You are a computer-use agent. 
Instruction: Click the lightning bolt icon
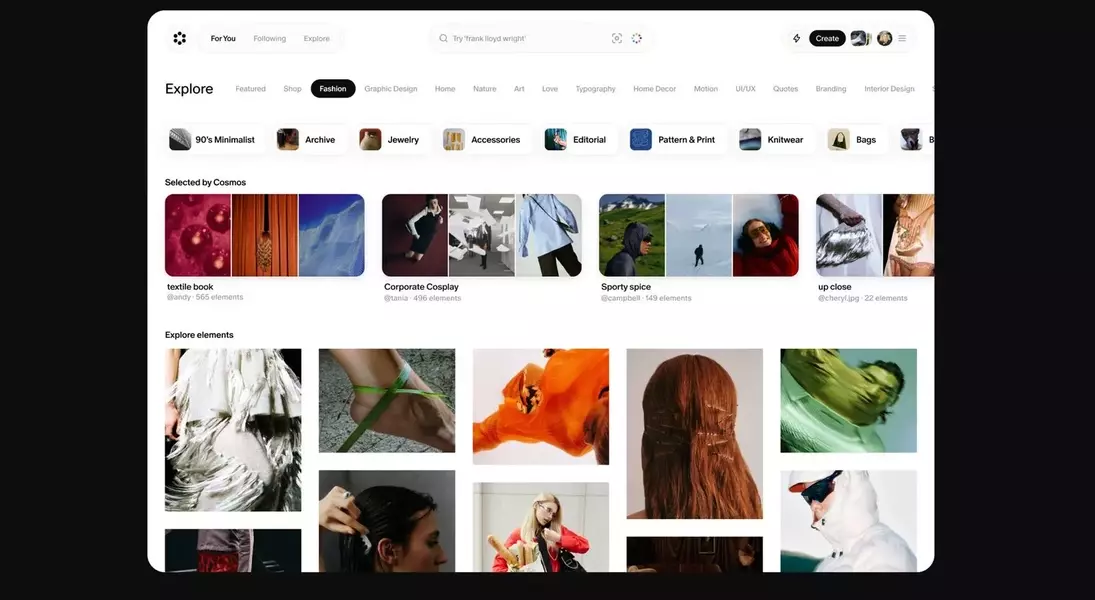(x=797, y=38)
